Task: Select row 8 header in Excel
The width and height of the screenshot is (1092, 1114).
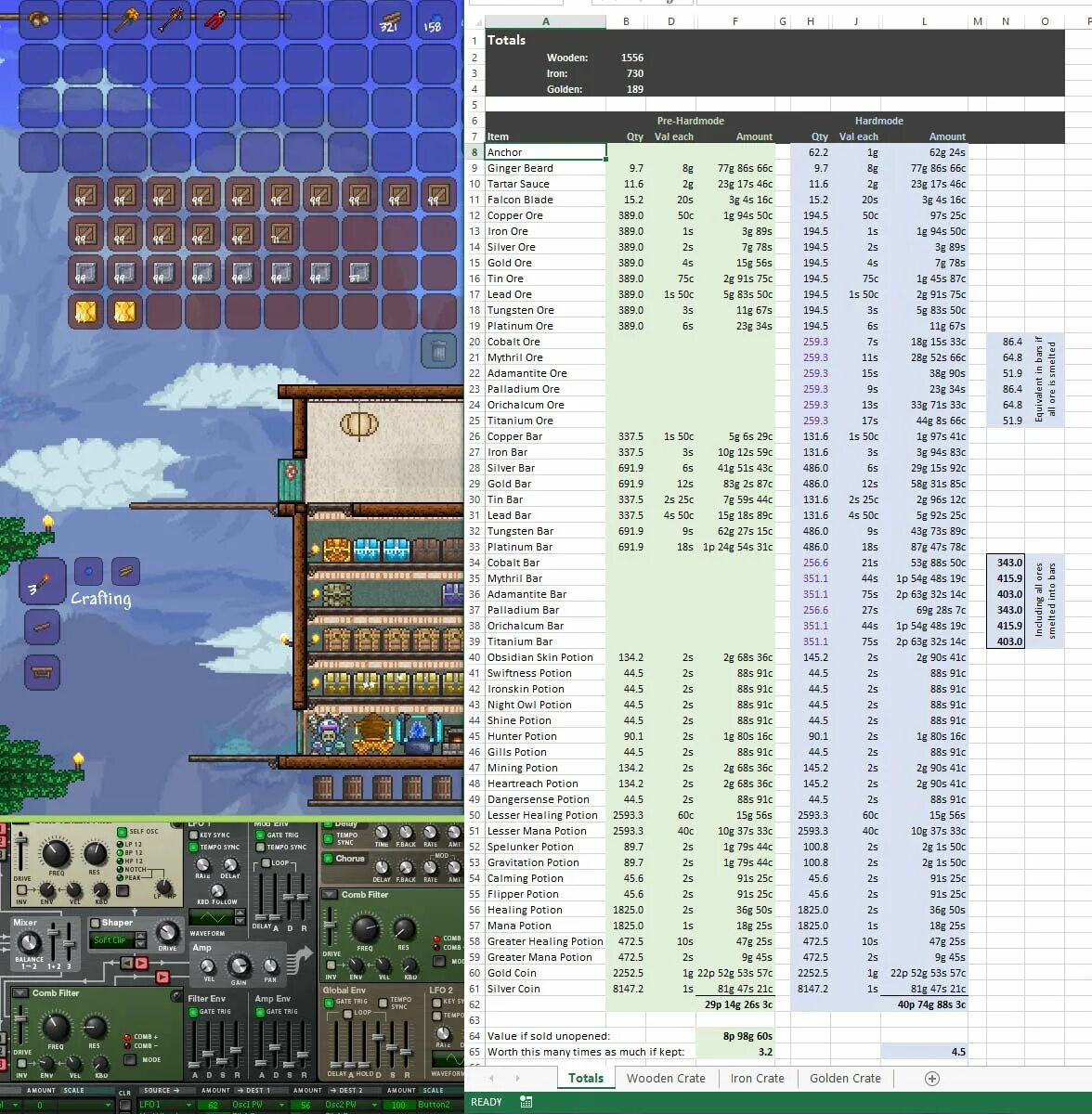Action: pyautogui.click(x=474, y=152)
